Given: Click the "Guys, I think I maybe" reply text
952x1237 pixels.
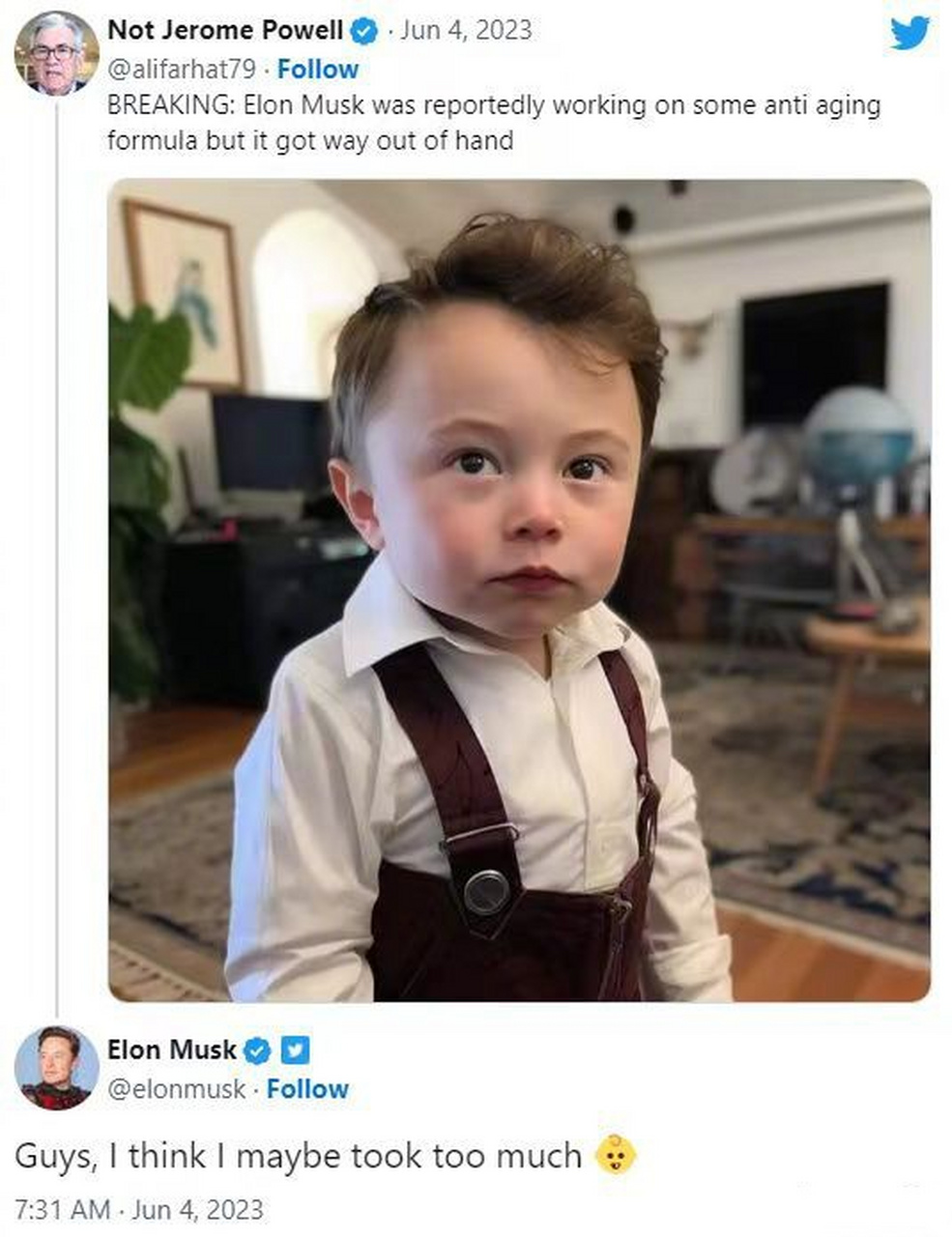Looking at the screenshot, I should (298, 1156).
